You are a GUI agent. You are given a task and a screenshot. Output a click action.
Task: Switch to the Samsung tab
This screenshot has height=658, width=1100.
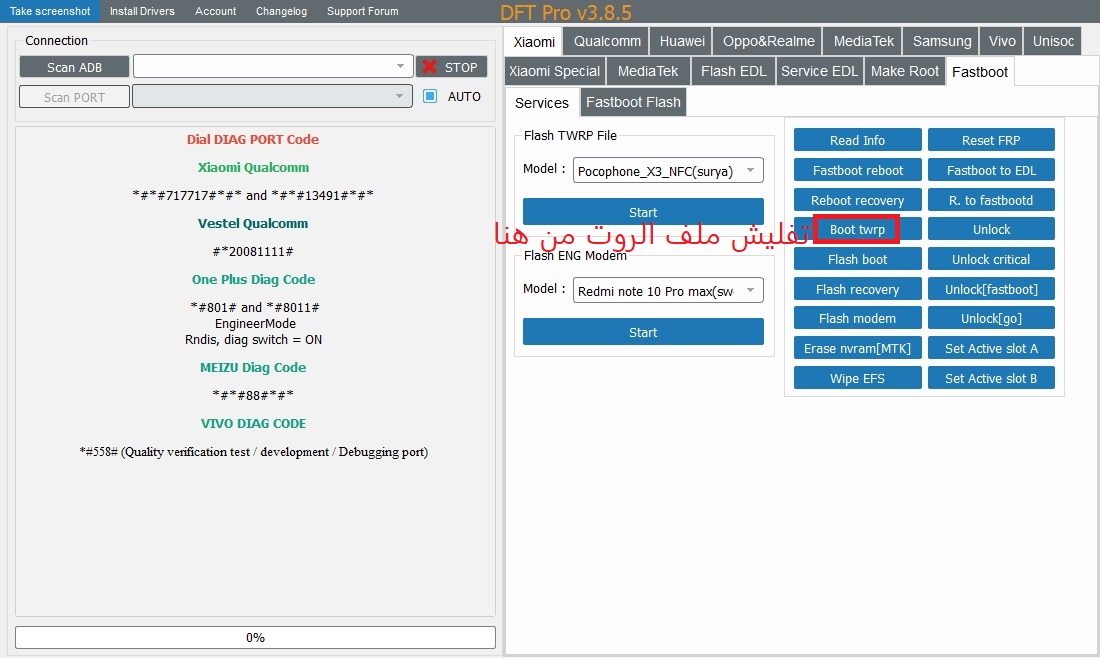[941, 41]
